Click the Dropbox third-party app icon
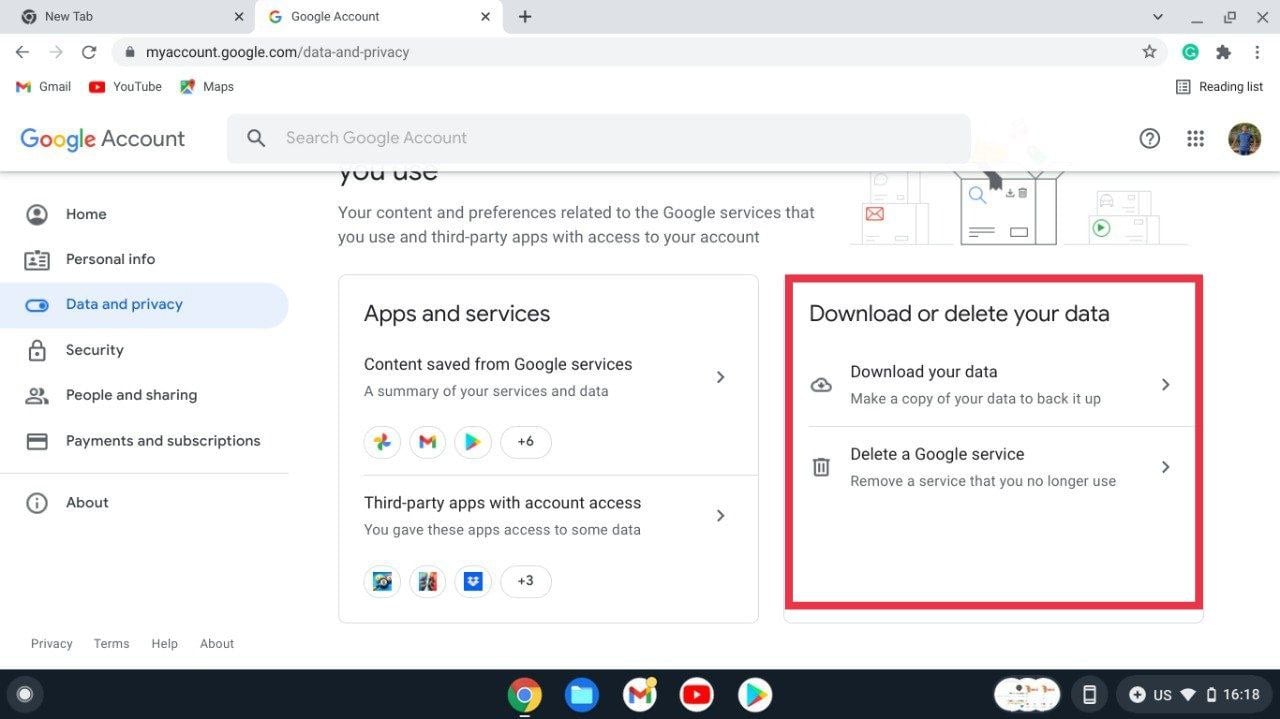The height and width of the screenshot is (719, 1280). [x=473, y=581]
